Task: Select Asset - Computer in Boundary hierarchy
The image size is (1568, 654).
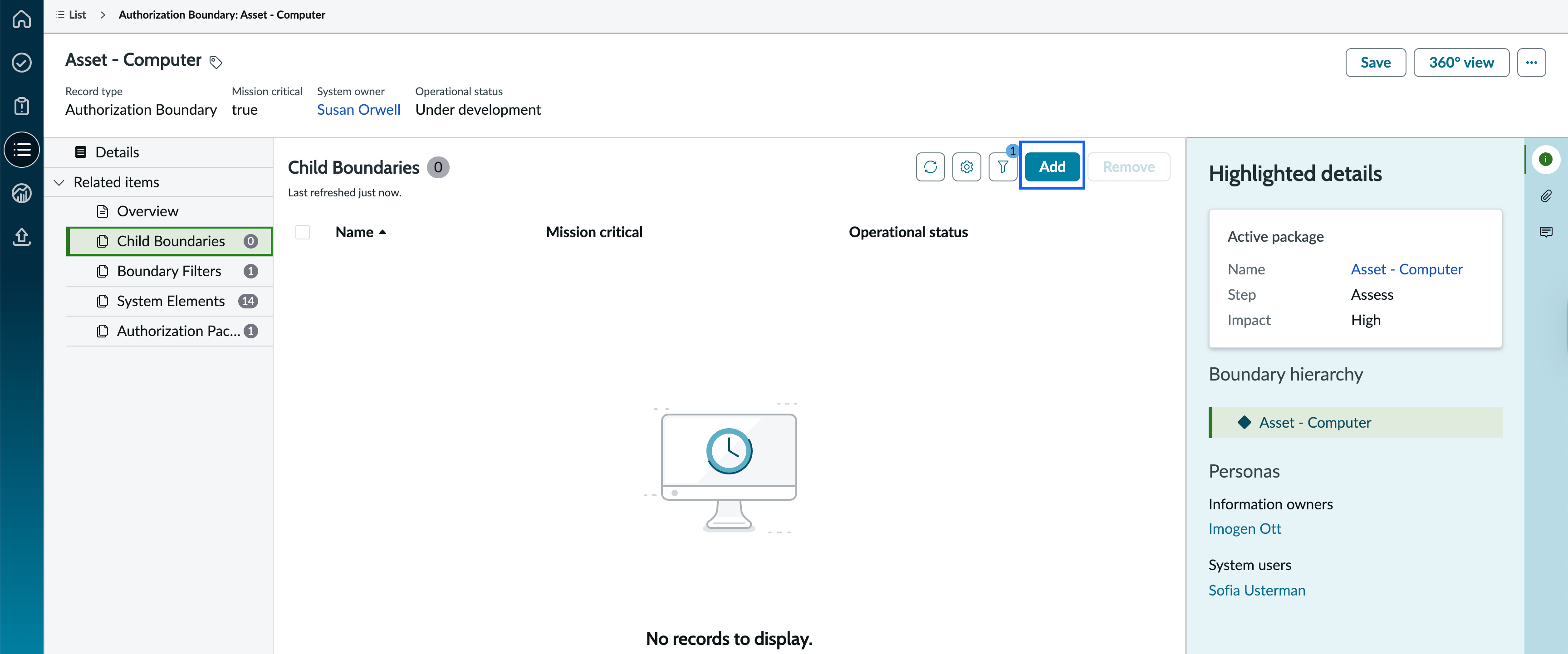Action: point(1356,422)
